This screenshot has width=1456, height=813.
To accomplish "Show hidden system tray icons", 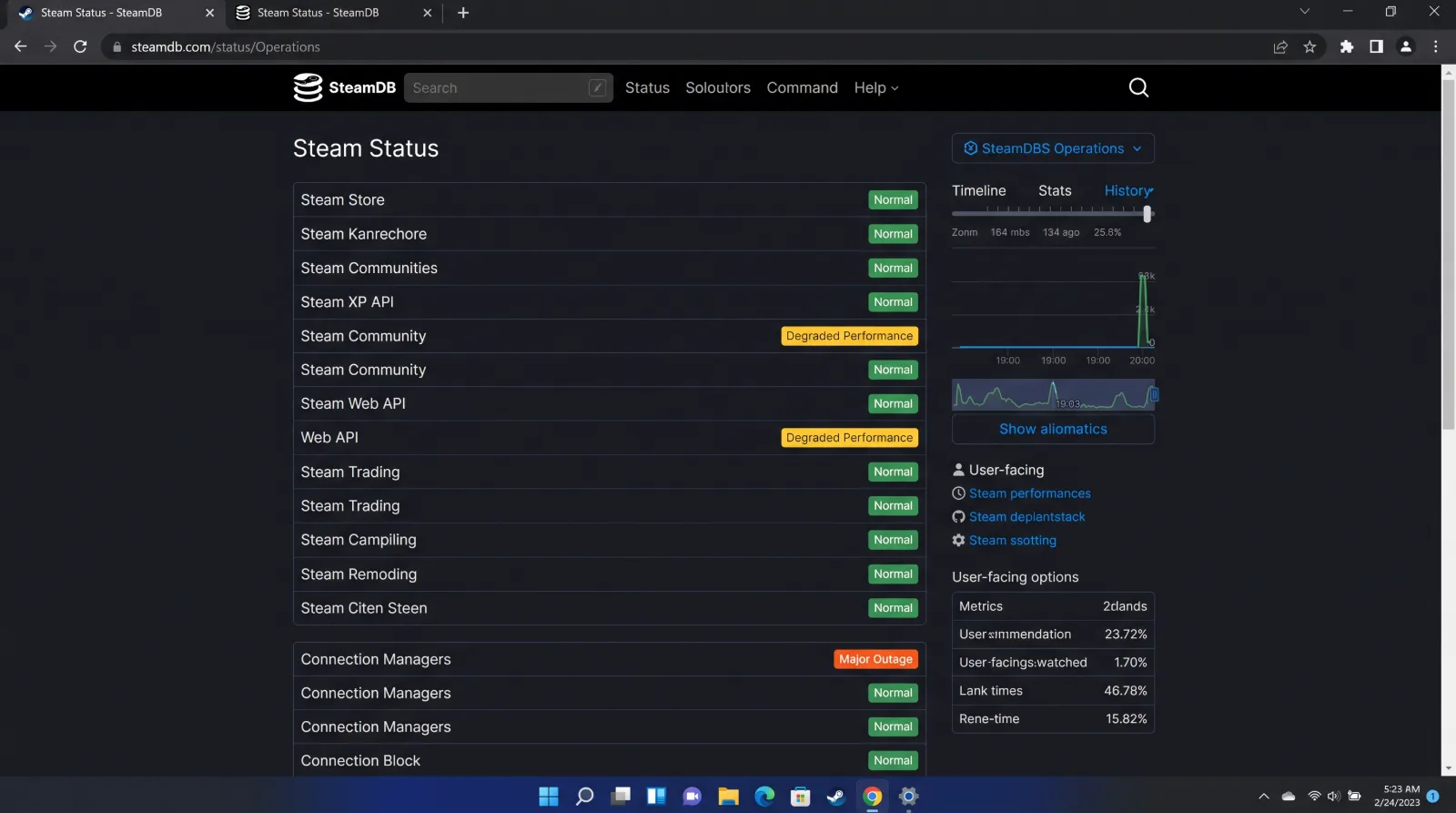I will [x=1264, y=797].
